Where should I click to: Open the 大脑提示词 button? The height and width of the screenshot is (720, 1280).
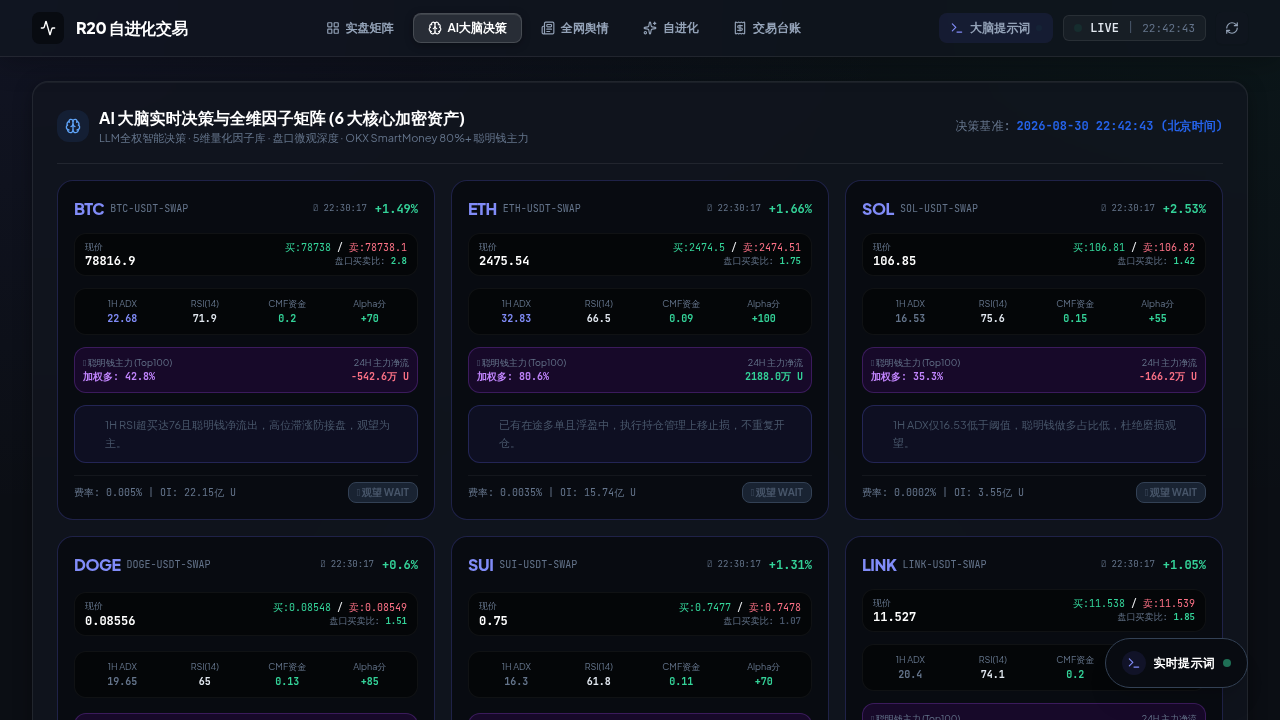pyautogui.click(x=995, y=28)
